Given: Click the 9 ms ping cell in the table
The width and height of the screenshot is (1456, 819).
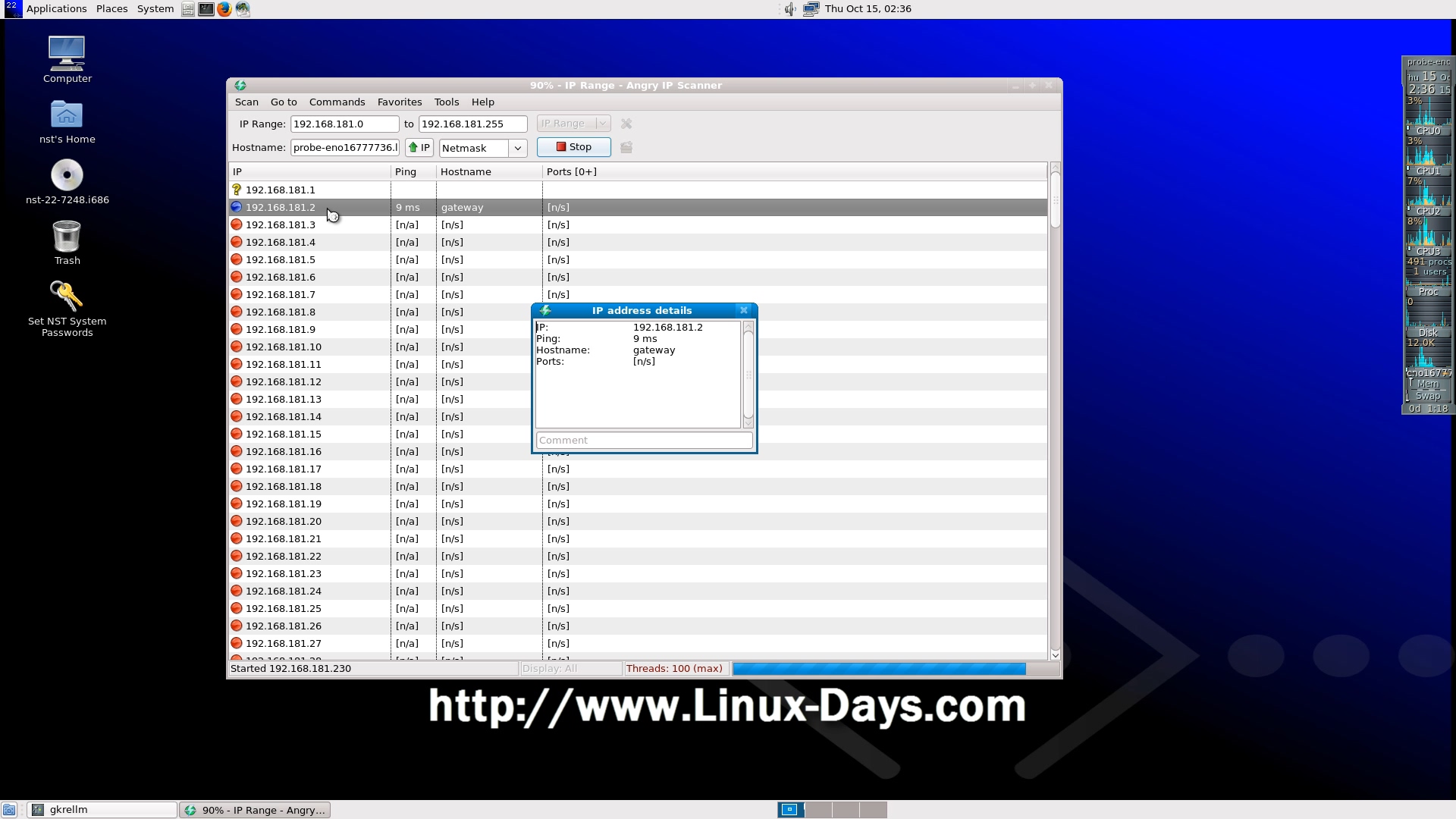Looking at the screenshot, I should [x=413, y=207].
